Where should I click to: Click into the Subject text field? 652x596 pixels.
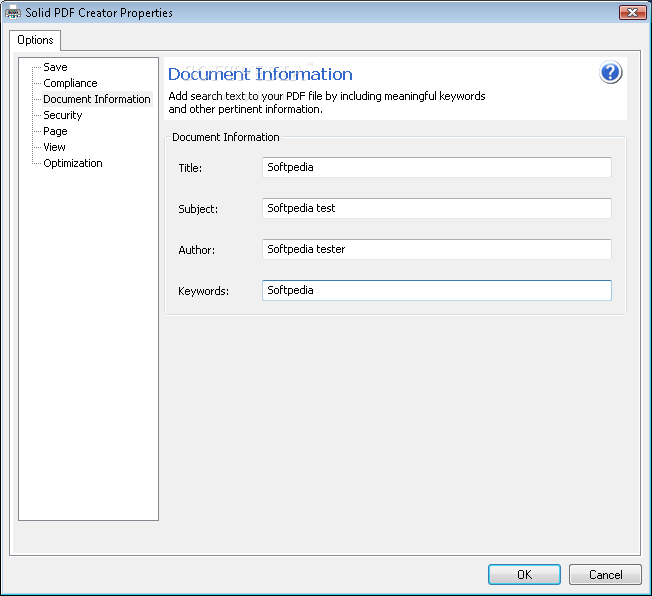point(437,208)
